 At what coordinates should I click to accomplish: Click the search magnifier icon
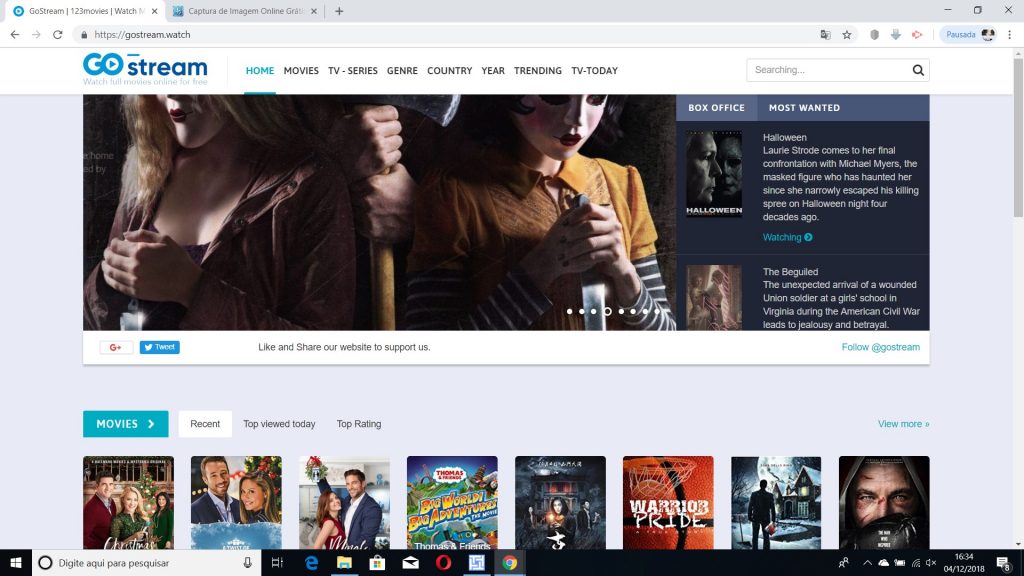coord(917,70)
